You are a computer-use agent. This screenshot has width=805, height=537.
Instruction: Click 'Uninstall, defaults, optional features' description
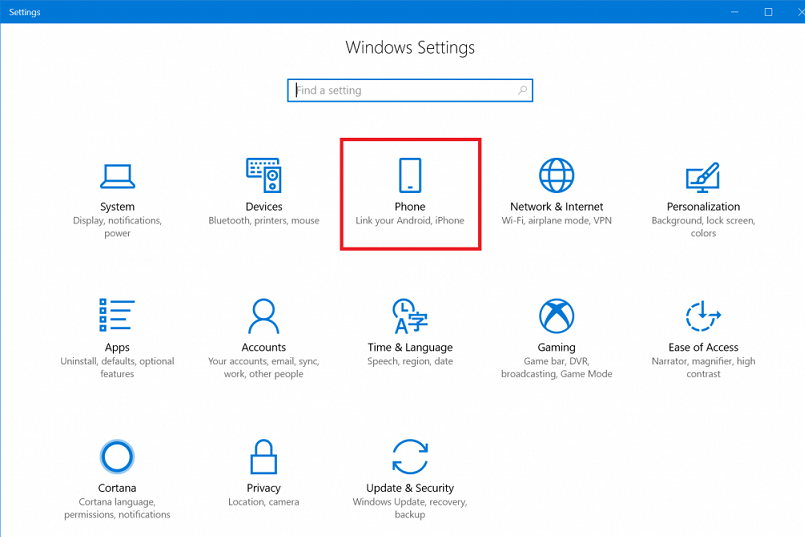pos(117,367)
